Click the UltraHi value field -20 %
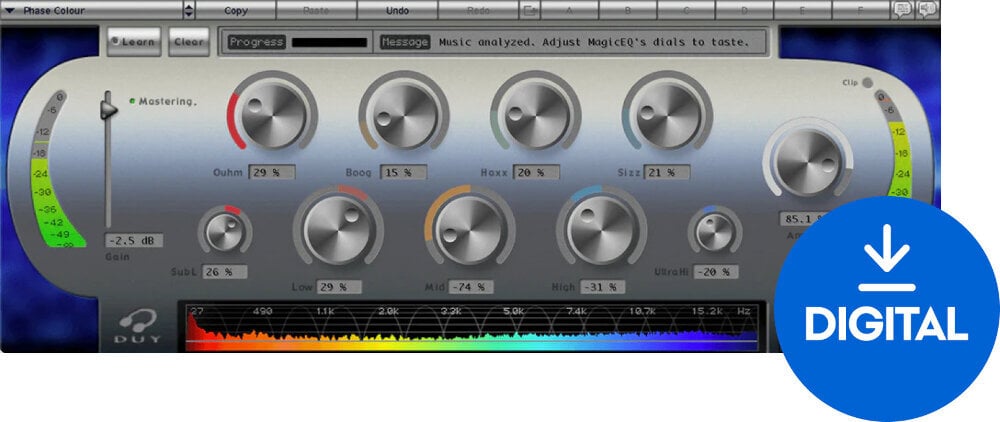The height and width of the screenshot is (422, 1000). coord(716,272)
